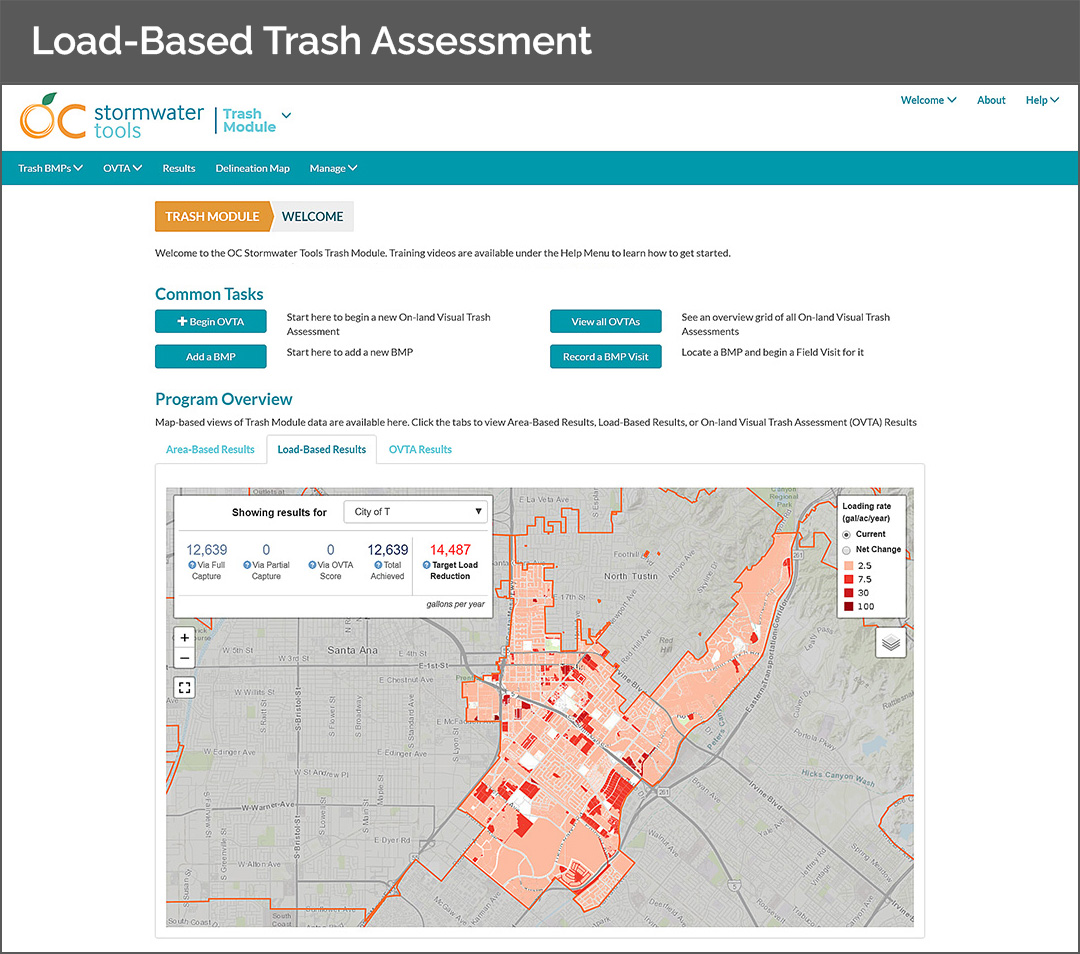1080x954 pixels.
Task: Click the WELCOME breadcrumb
Action: (x=312, y=216)
